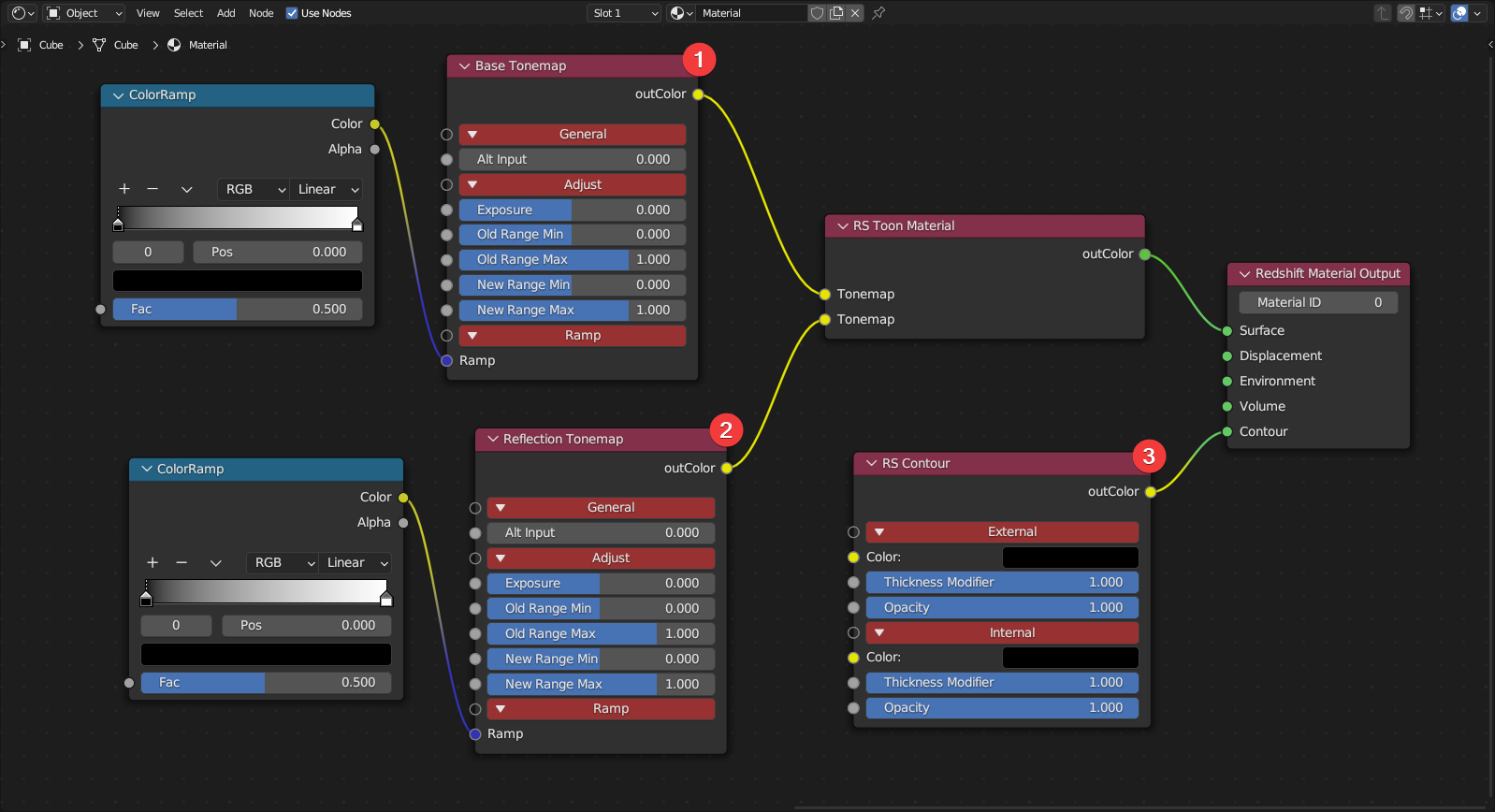
Task: Click the Base Tonemap outColor socket
Action: (x=698, y=94)
